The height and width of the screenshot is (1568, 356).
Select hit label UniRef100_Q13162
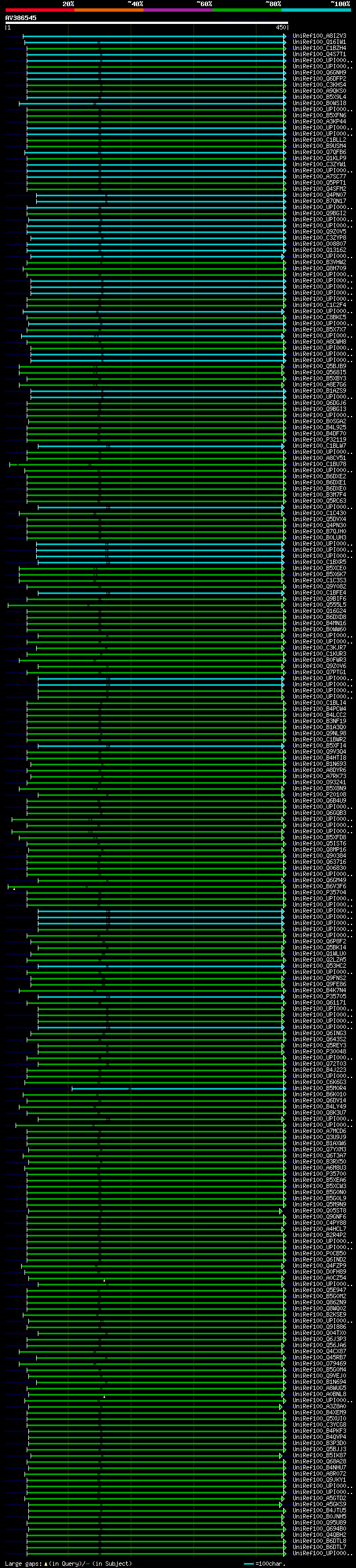pyautogui.click(x=319, y=250)
